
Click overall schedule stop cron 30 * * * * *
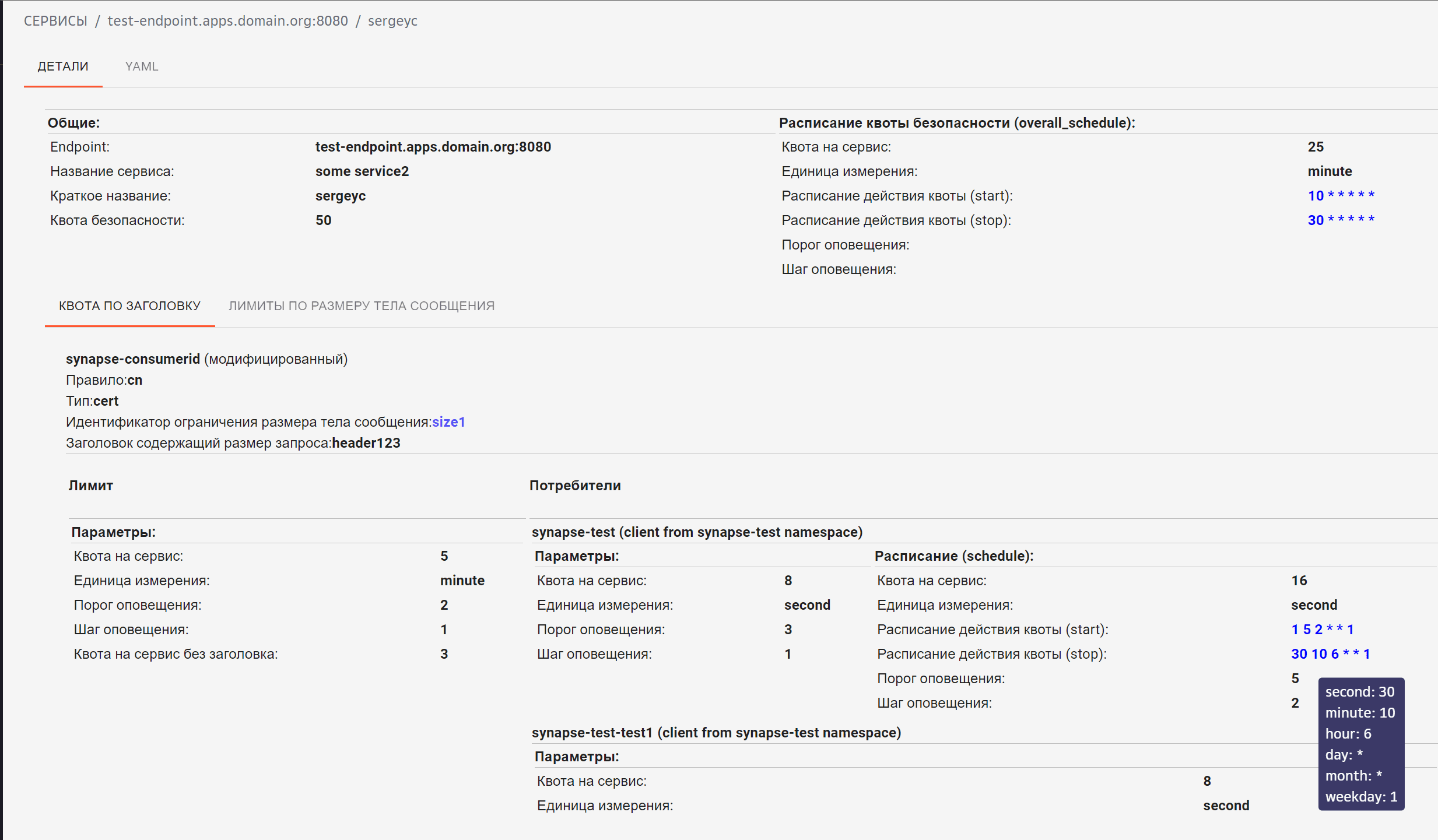pos(1341,220)
